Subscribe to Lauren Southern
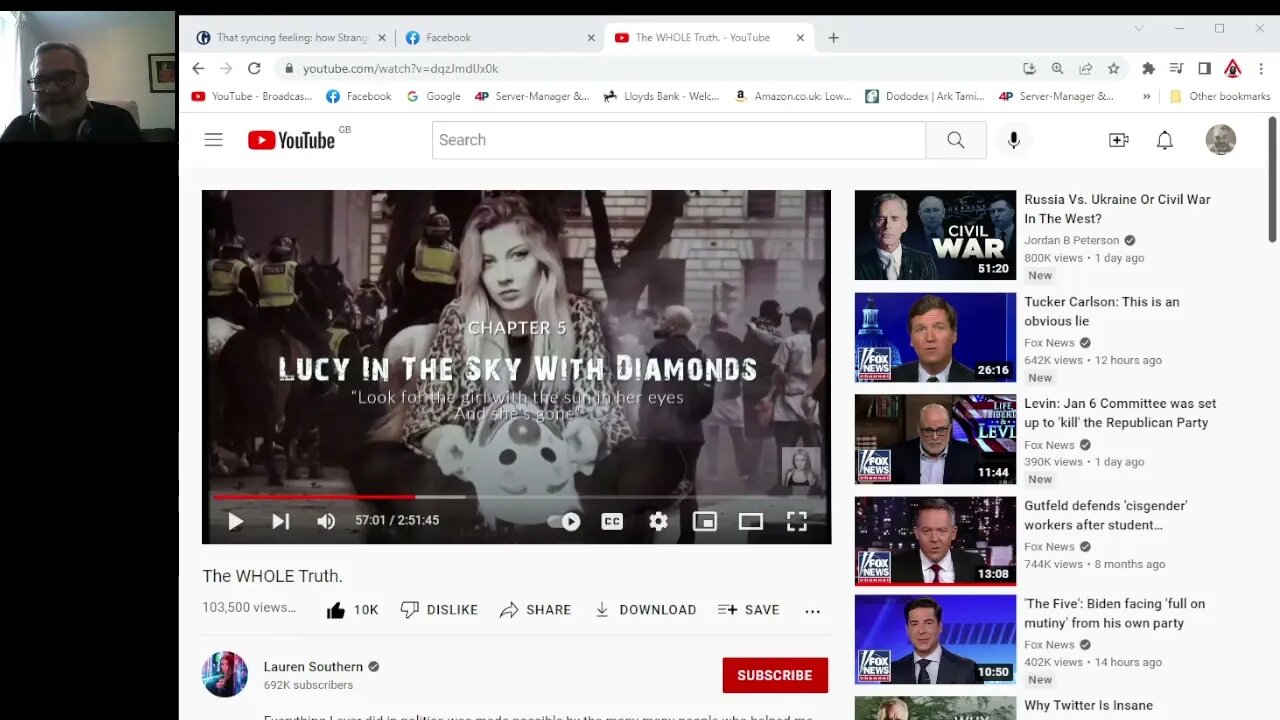This screenshot has height=720, width=1280. 775,675
